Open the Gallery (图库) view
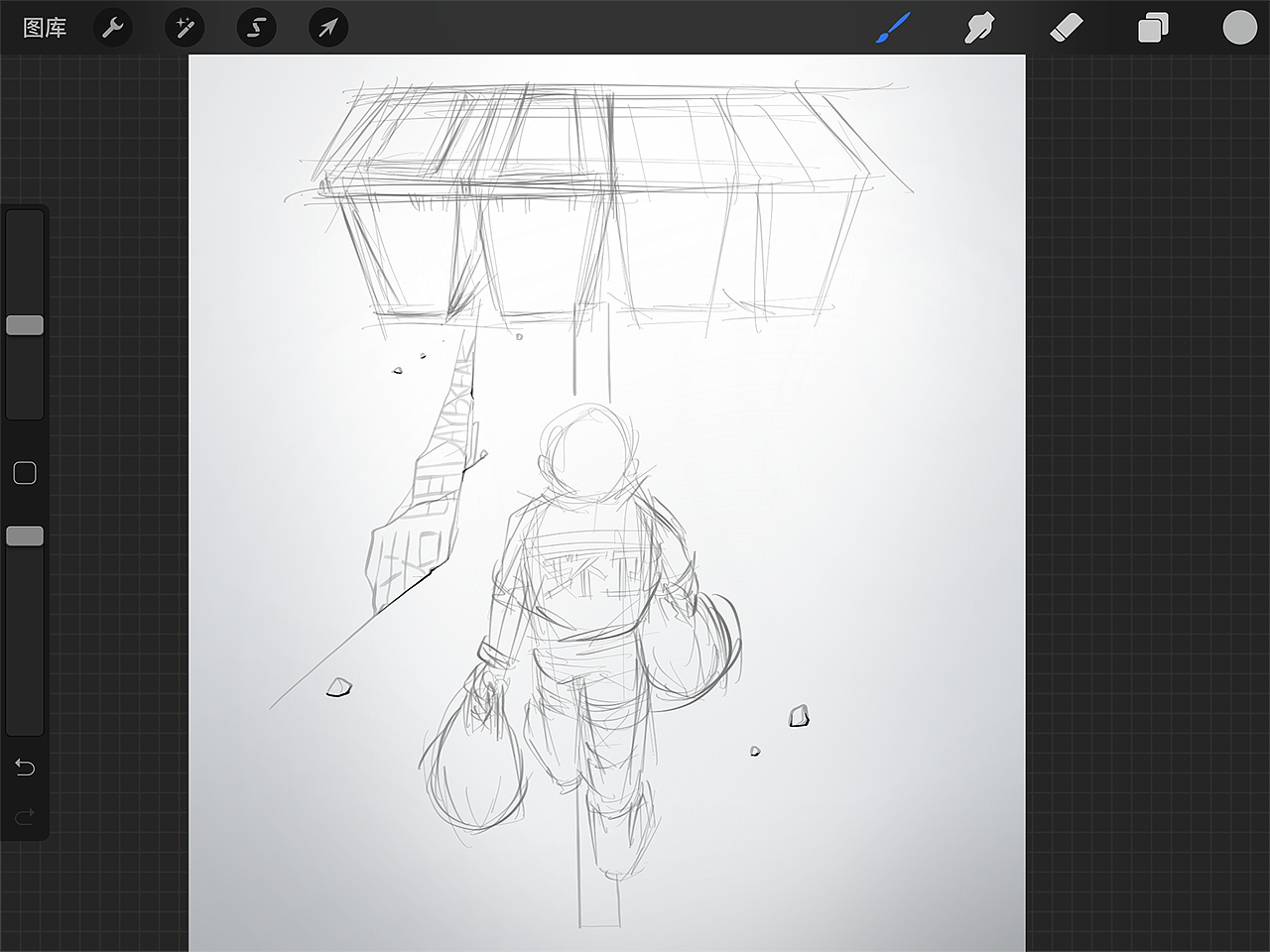The height and width of the screenshot is (952, 1270). (x=45, y=28)
